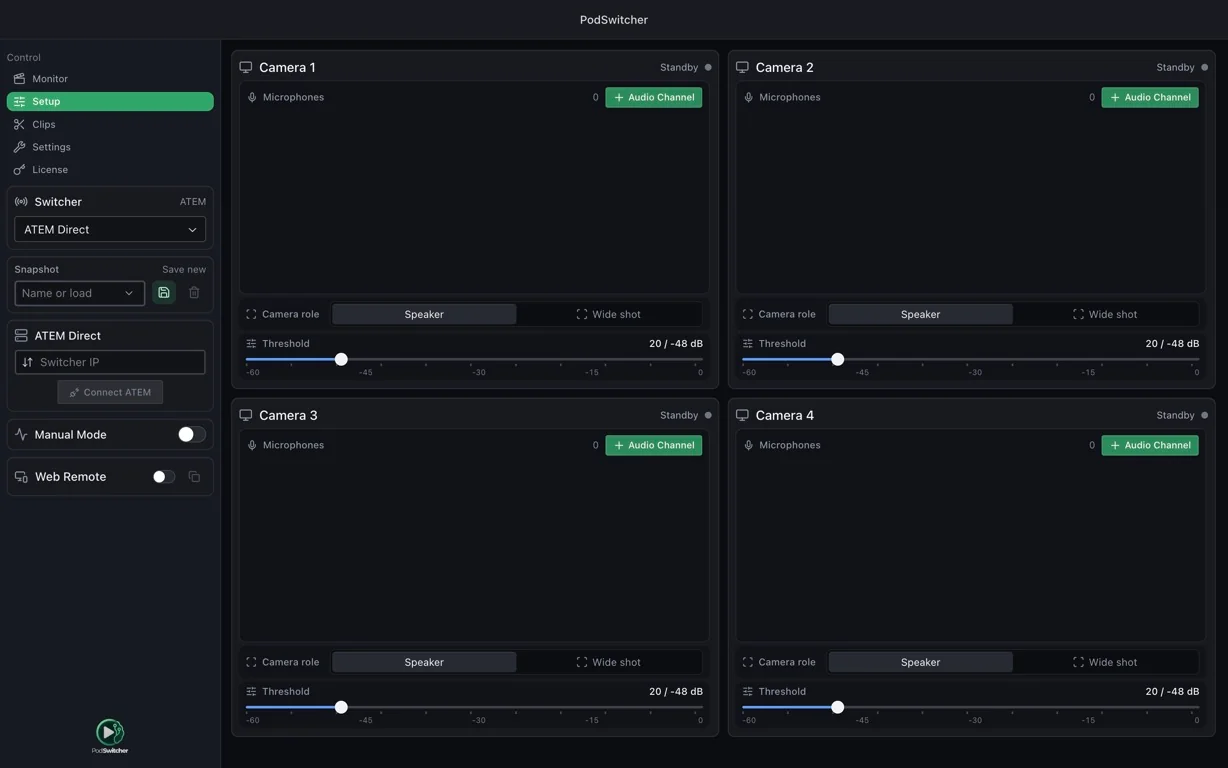Click the Switcher broadcast icon
This screenshot has width=1228, height=768.
(21, 202)
